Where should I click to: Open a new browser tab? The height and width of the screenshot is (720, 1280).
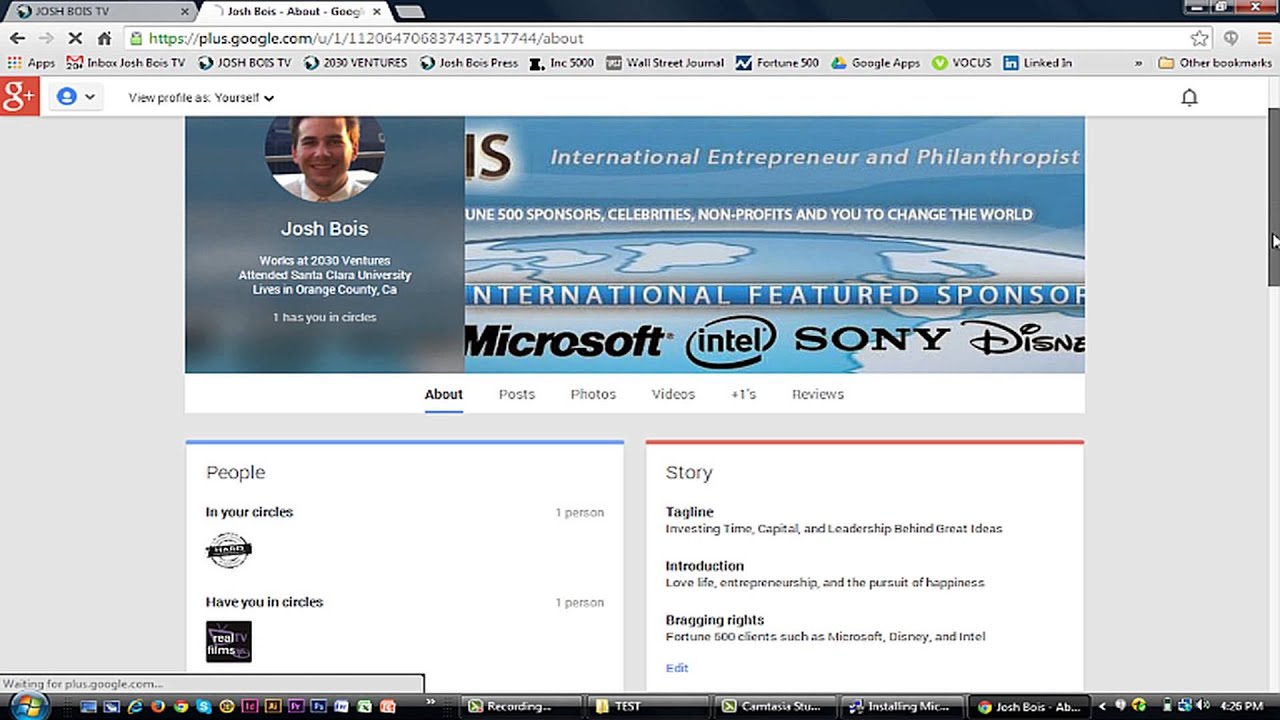click(x=410, y=11)
